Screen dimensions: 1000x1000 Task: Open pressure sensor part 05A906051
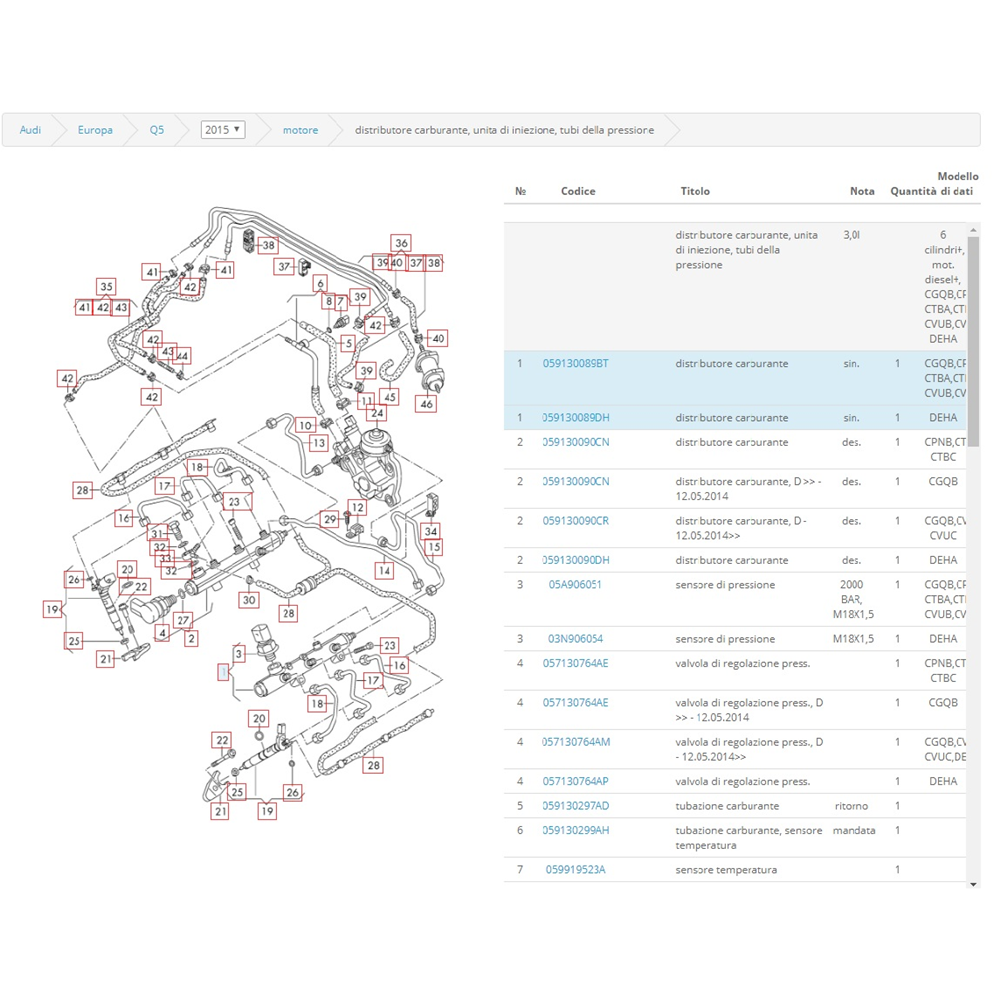[x=575, y=585]
